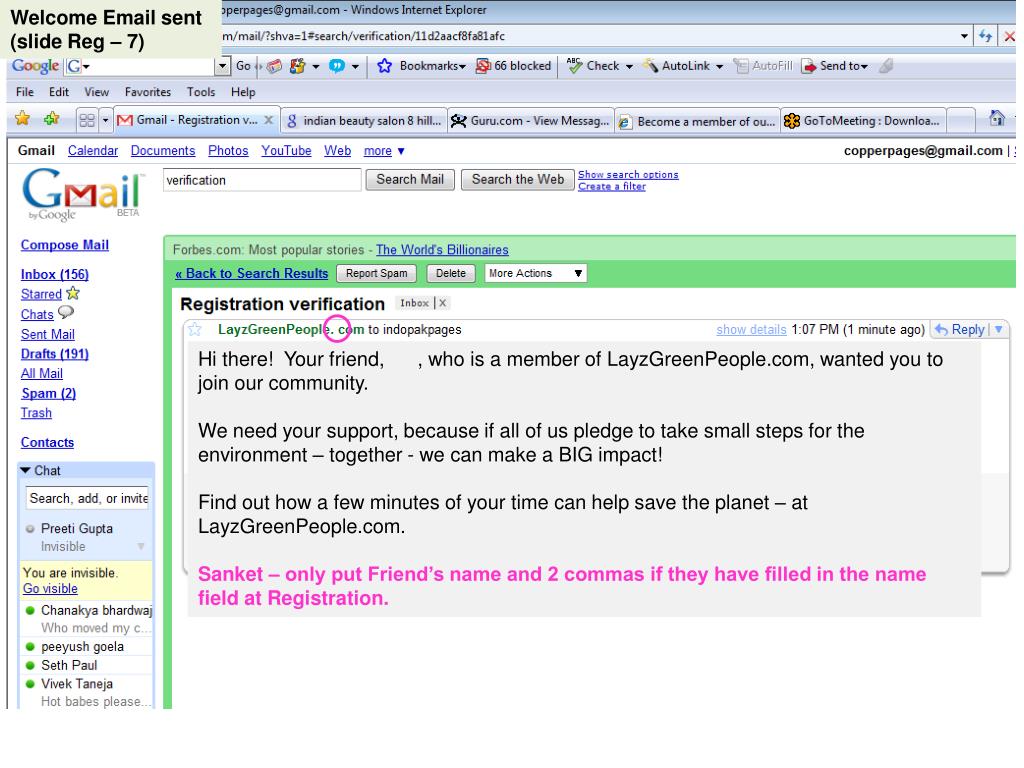The height and width of the screenshot is (768, 1024).
Task: Click the Go visible link
Action: 50,588
